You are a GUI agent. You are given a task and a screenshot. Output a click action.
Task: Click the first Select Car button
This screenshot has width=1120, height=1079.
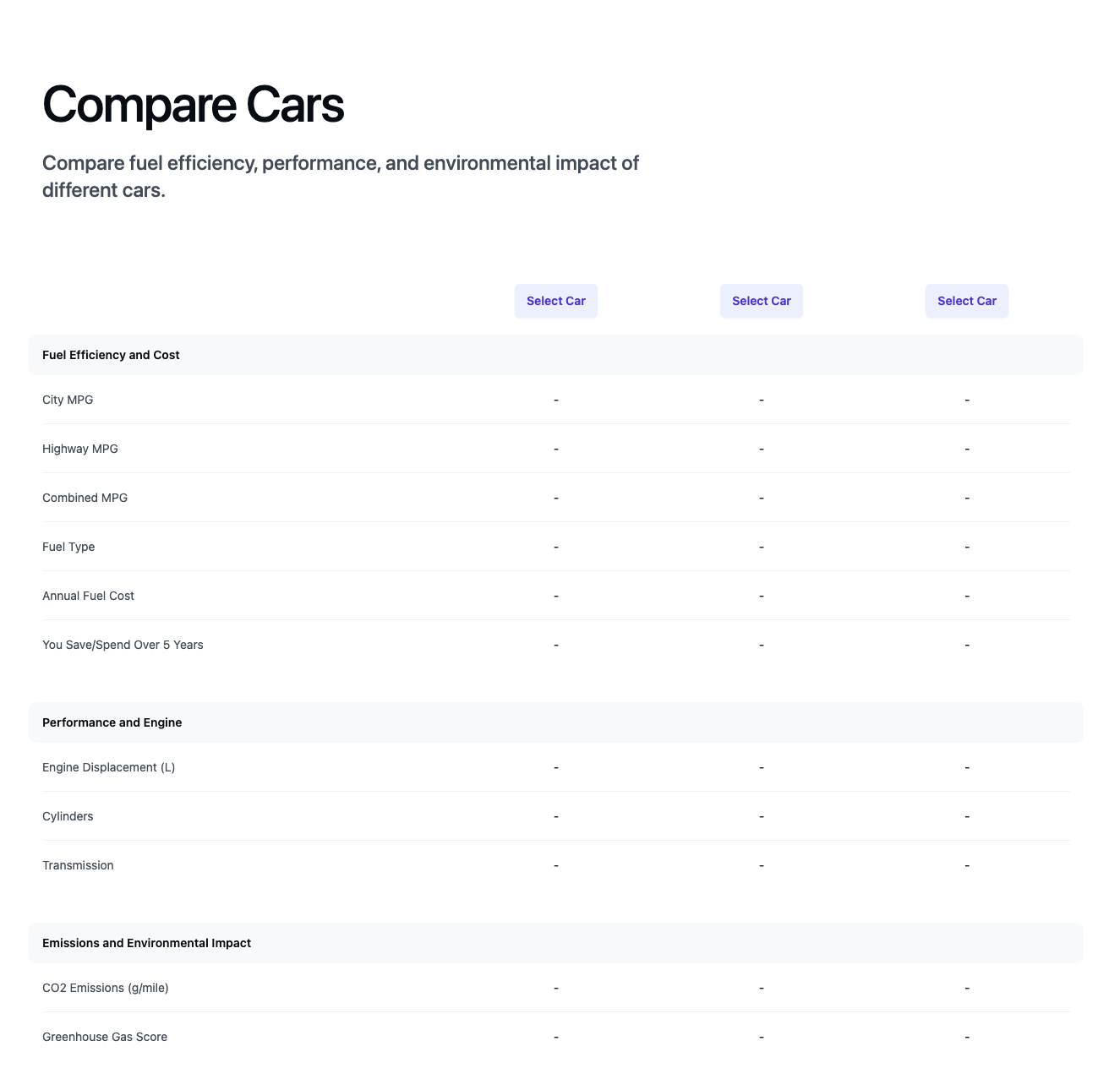556,301
